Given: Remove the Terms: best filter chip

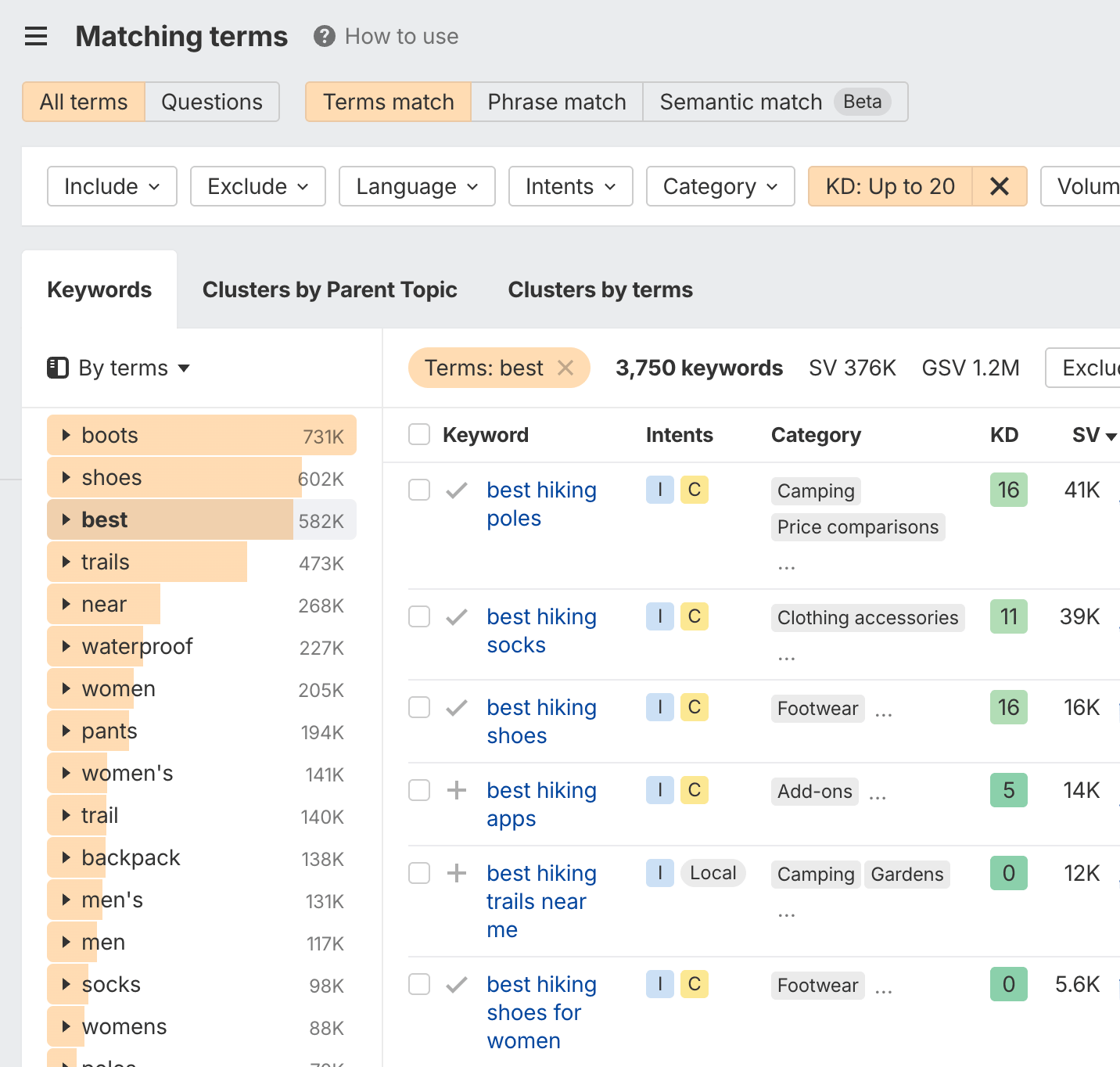Looking at the screenshot, I should 565,368.
